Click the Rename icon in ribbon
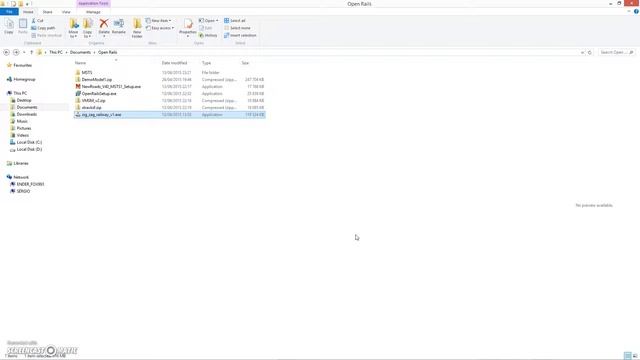640x360 pixels. tap(119, 23)
